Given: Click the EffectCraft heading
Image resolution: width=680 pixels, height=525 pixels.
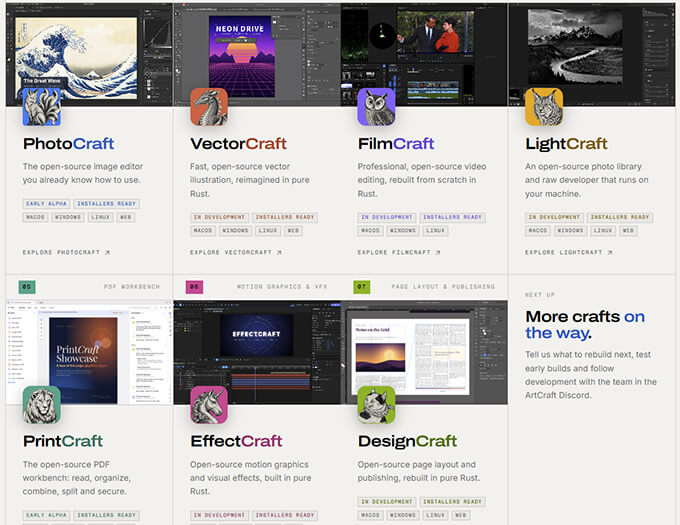Looking at the screenshot, I should pos(236,441).
